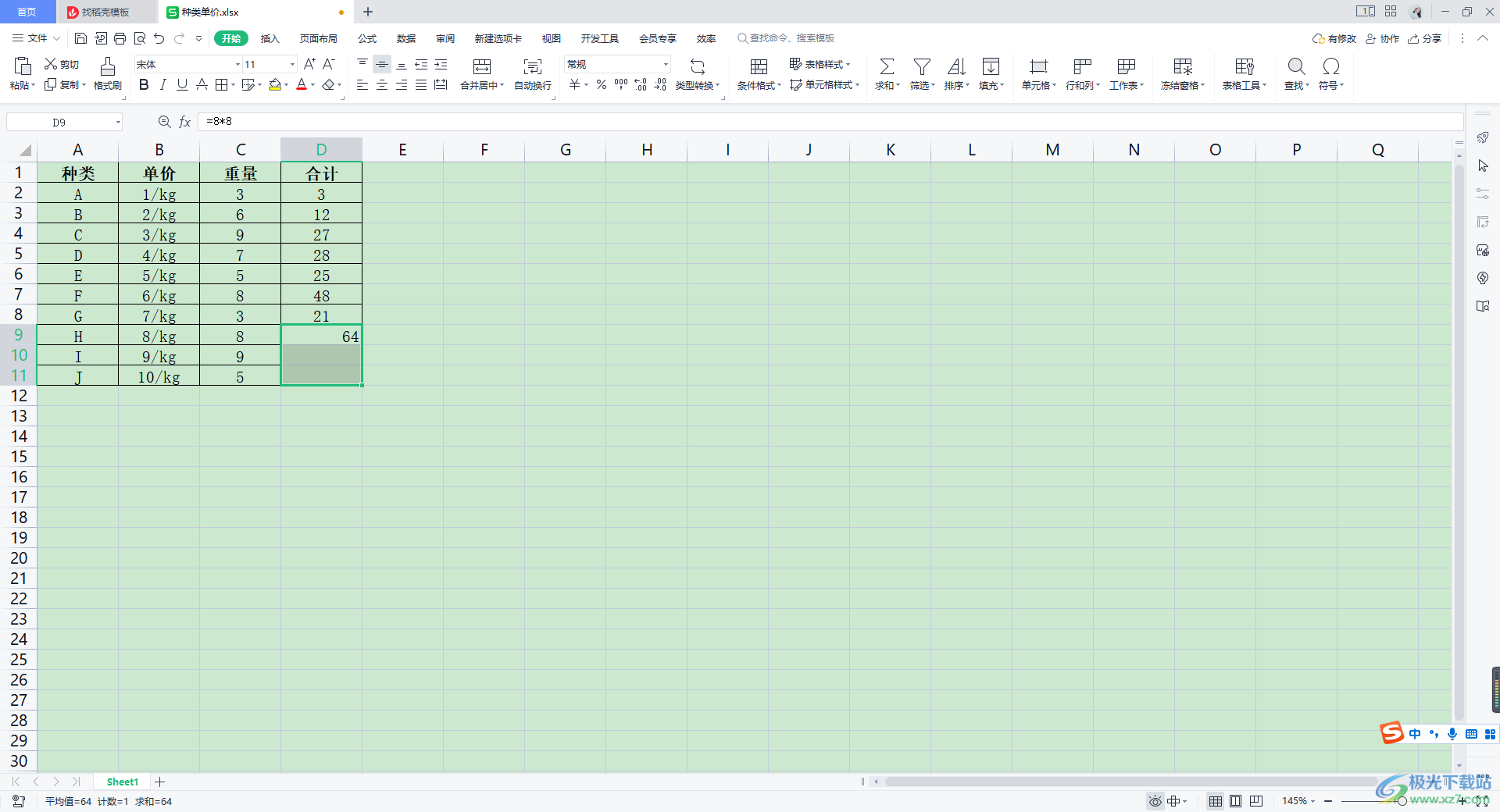Toggle strikethrough text formatting
This screenshot has width=1500, height=812.
tap(202, 84)
